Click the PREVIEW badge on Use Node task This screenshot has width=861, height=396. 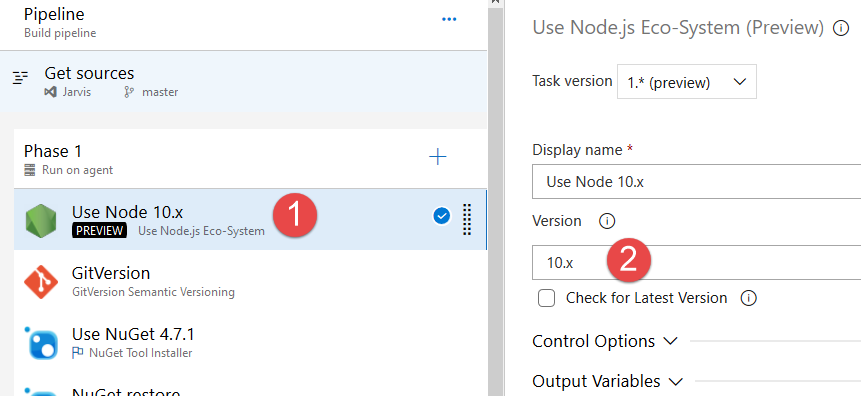[99, 231]
